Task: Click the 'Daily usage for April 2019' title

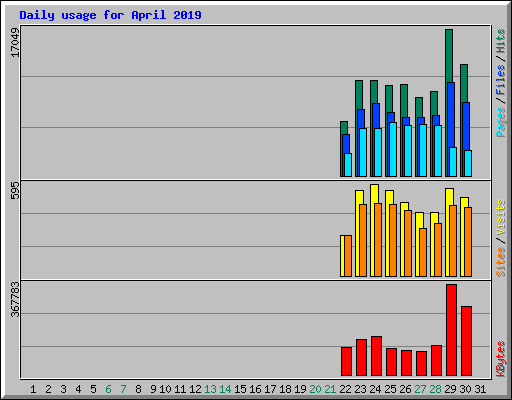Action: click(110, 15)
